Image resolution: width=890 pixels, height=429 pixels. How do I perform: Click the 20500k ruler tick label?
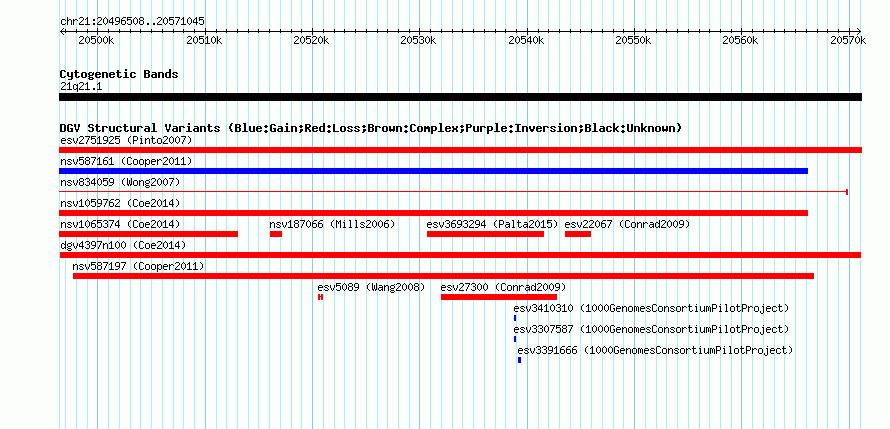96,40
